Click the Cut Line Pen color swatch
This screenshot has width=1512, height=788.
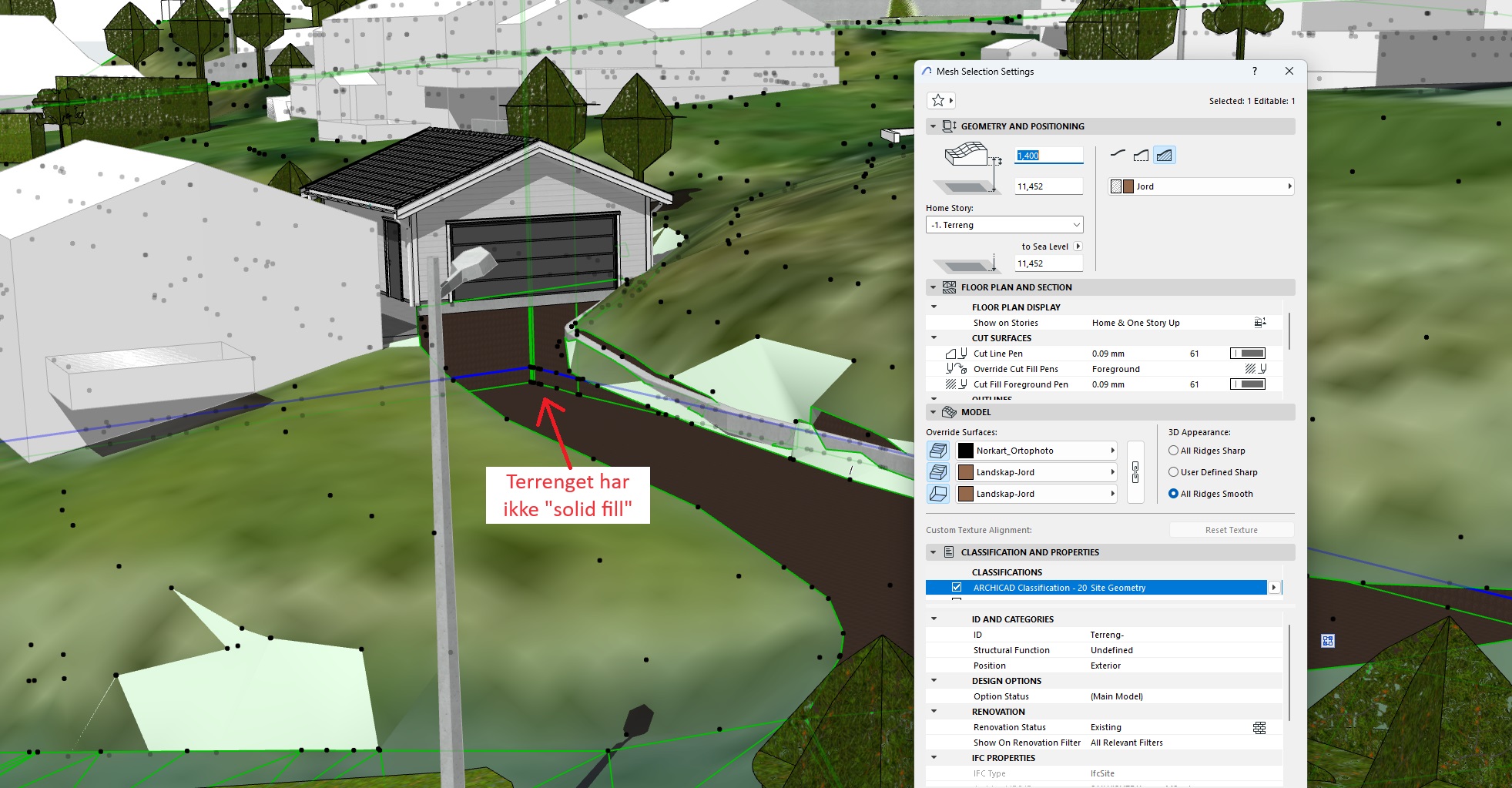click(x=1248, y=354)
